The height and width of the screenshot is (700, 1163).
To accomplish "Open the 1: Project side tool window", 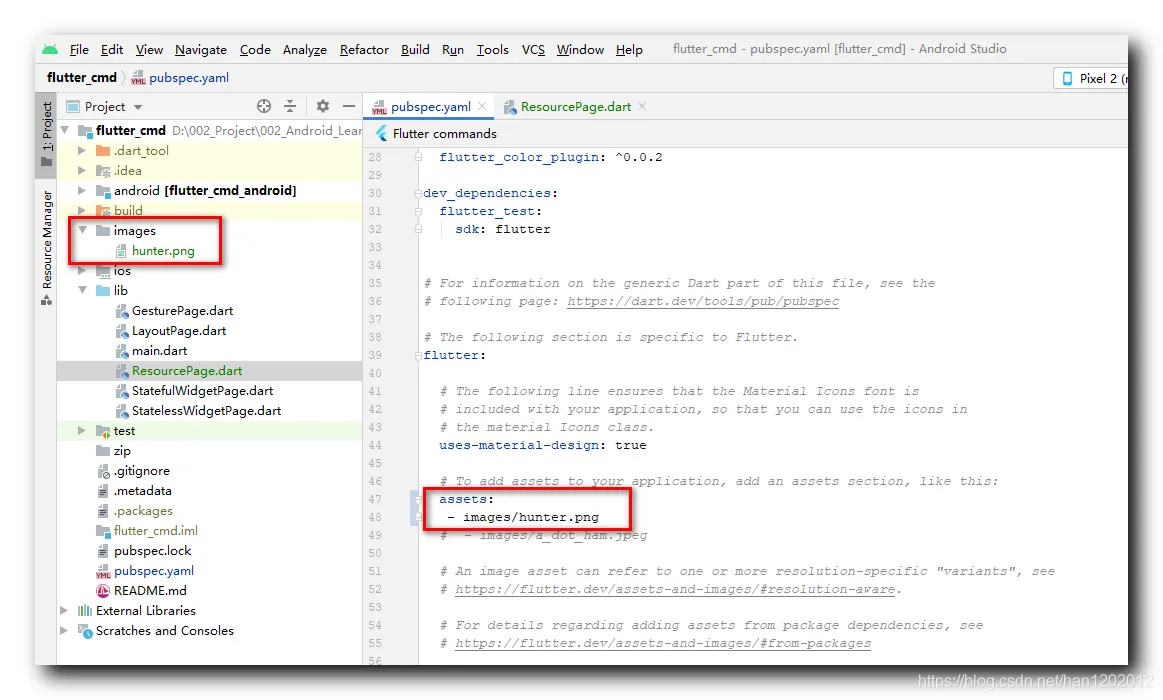I will [46, 133].
